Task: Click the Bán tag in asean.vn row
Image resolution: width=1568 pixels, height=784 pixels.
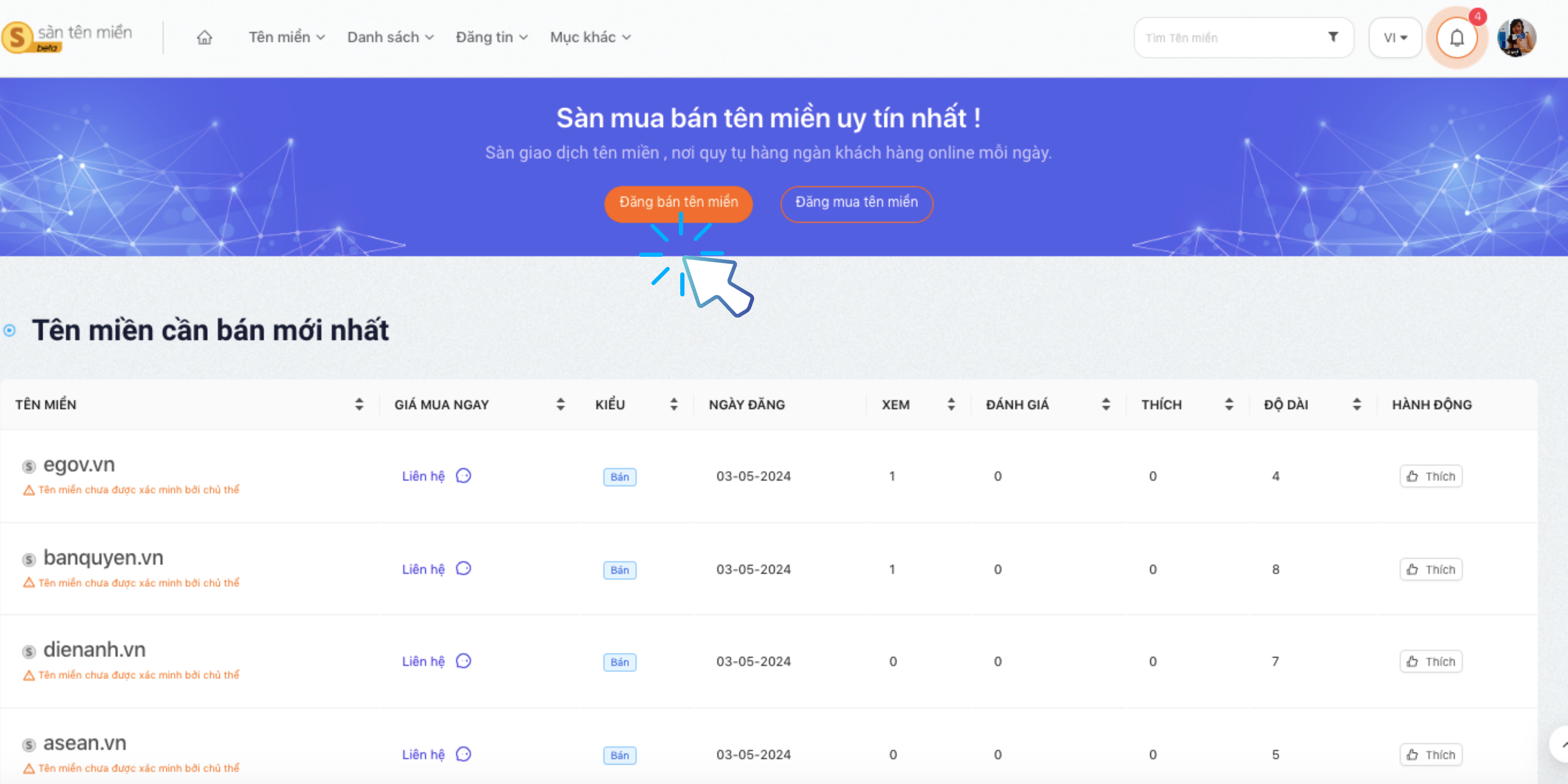Action: (x=620, y=755)
